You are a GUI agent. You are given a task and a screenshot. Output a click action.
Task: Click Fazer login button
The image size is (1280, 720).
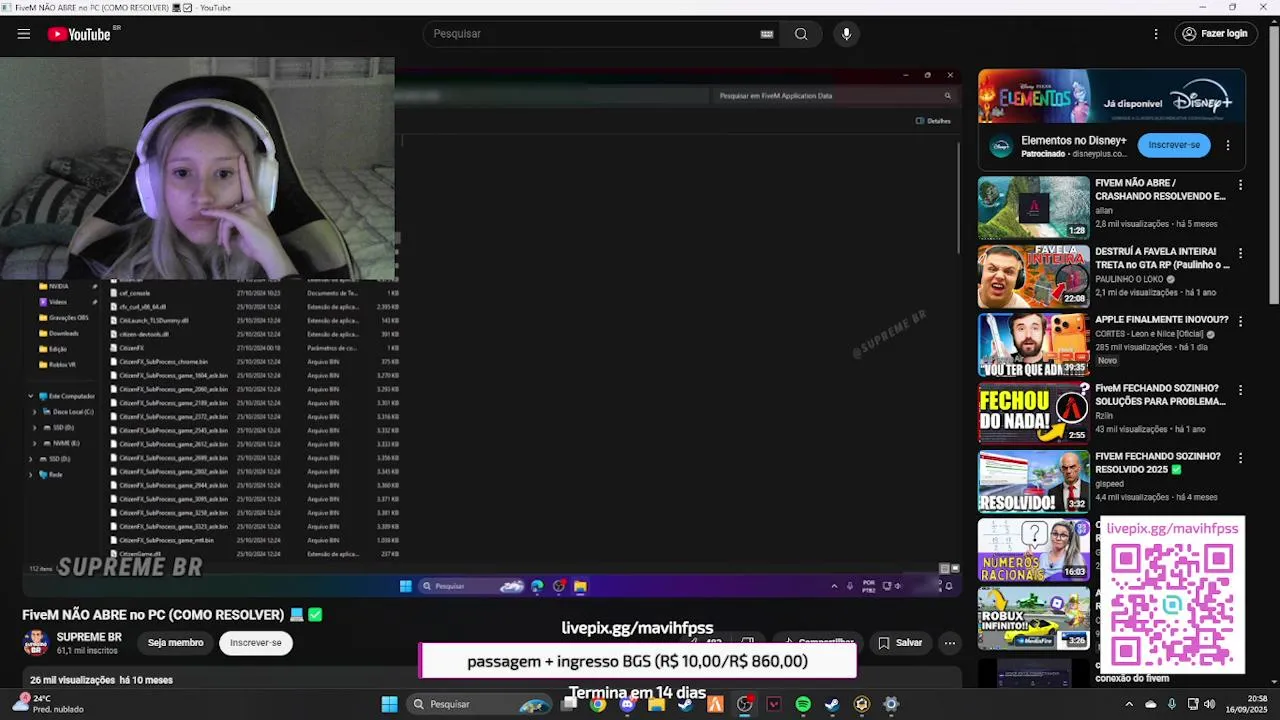(1215, 34)
